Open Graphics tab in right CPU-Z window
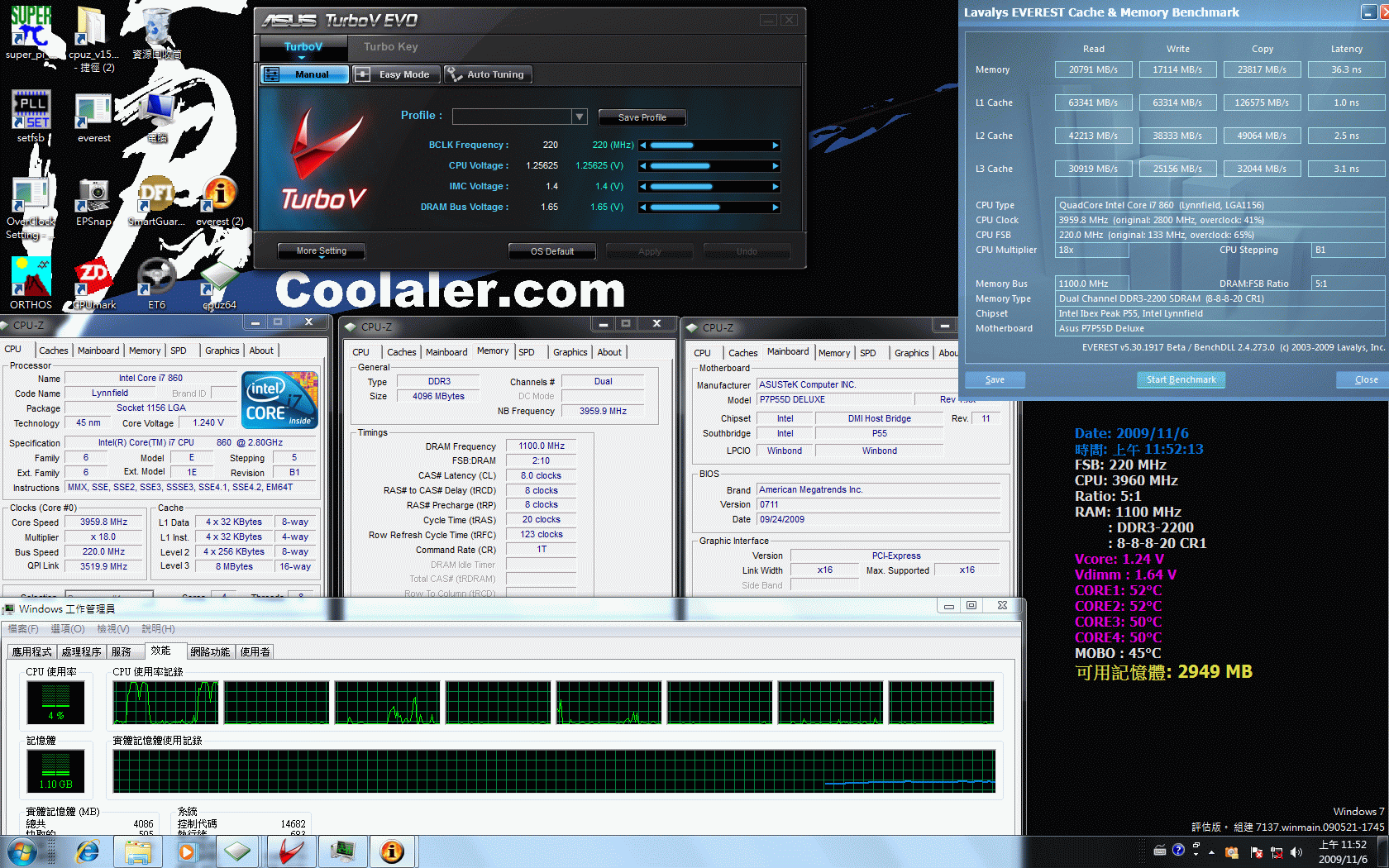 912,353
